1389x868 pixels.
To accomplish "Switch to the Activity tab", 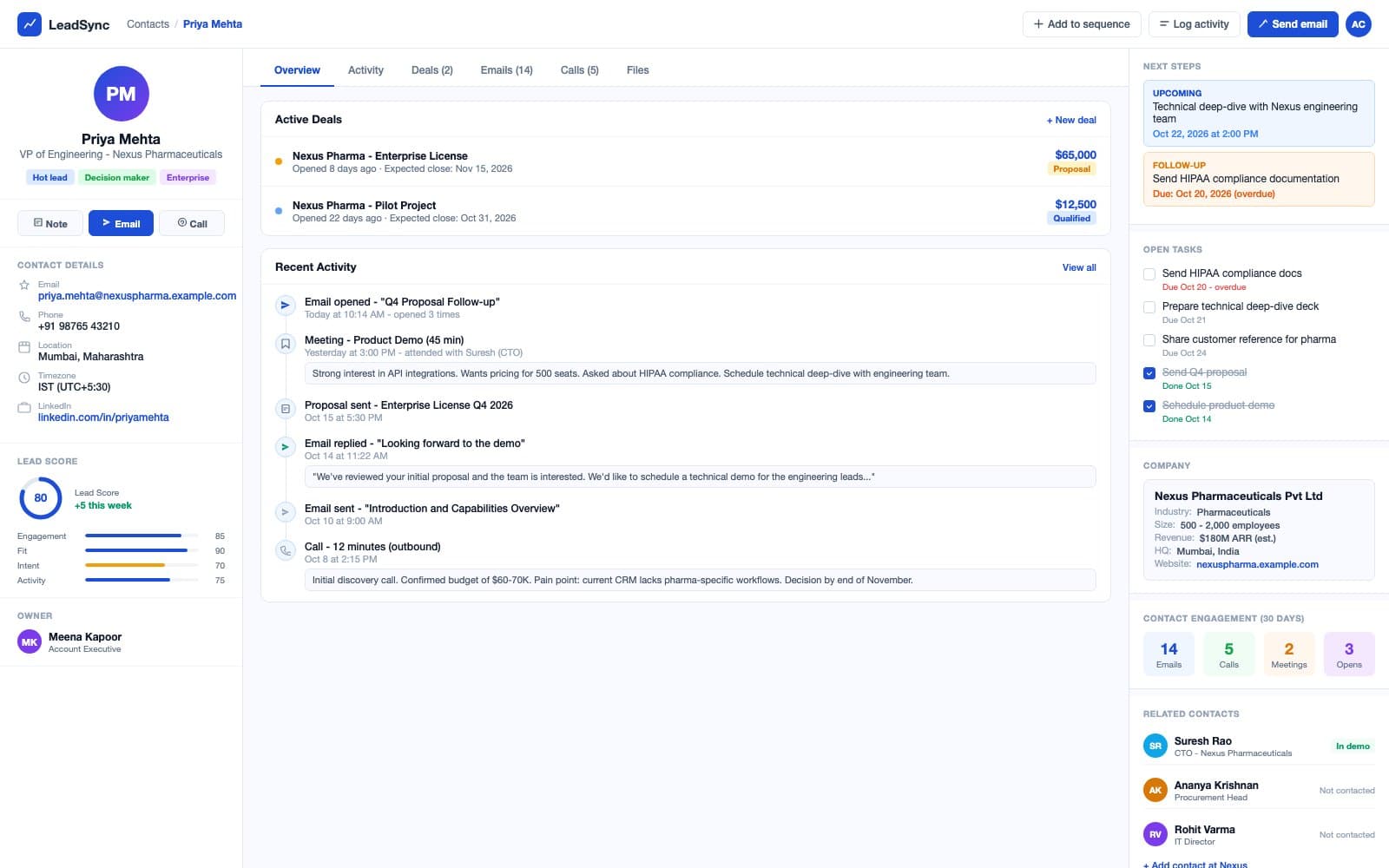I will click(365, 70).
